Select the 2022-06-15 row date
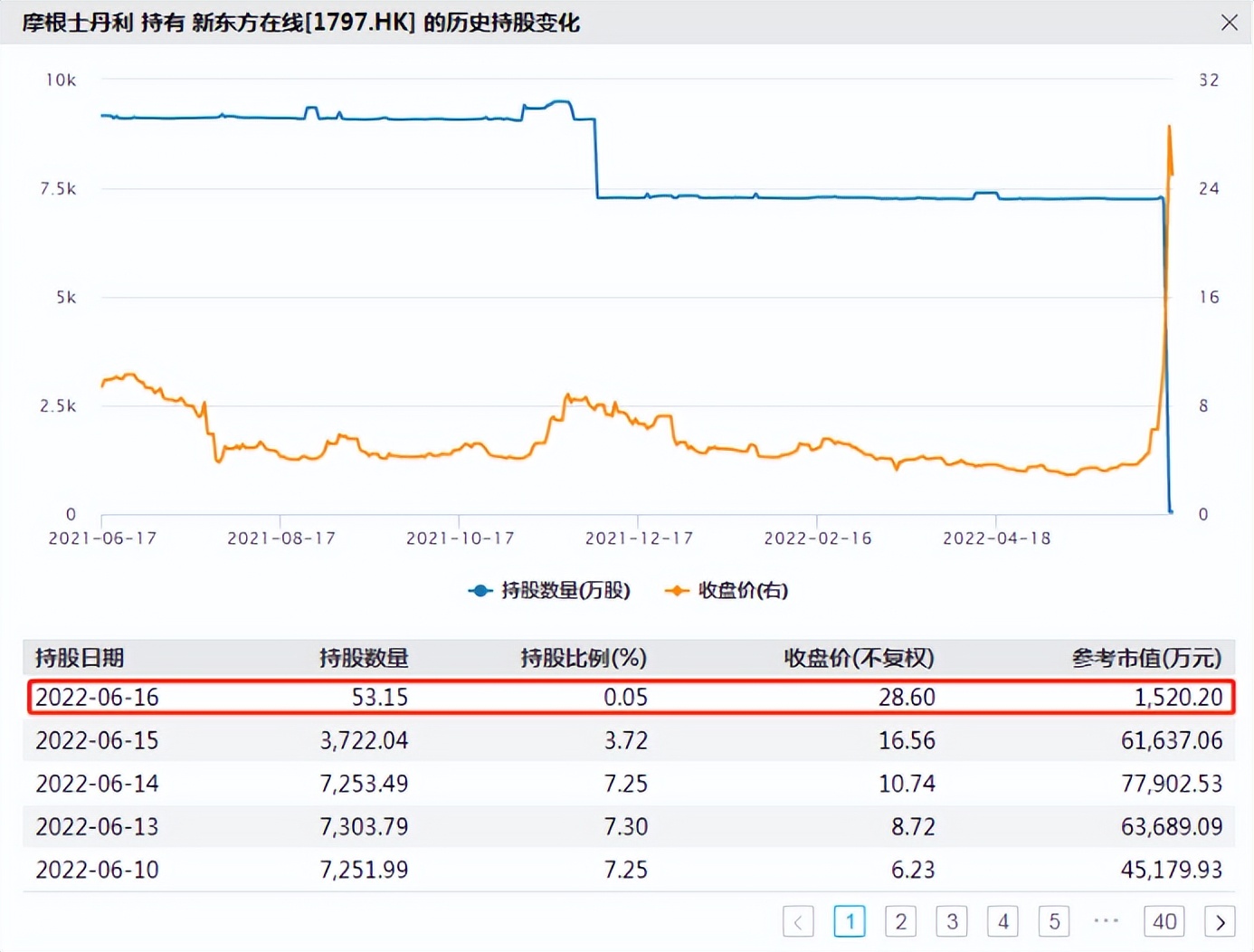 (x=97, y=740)
